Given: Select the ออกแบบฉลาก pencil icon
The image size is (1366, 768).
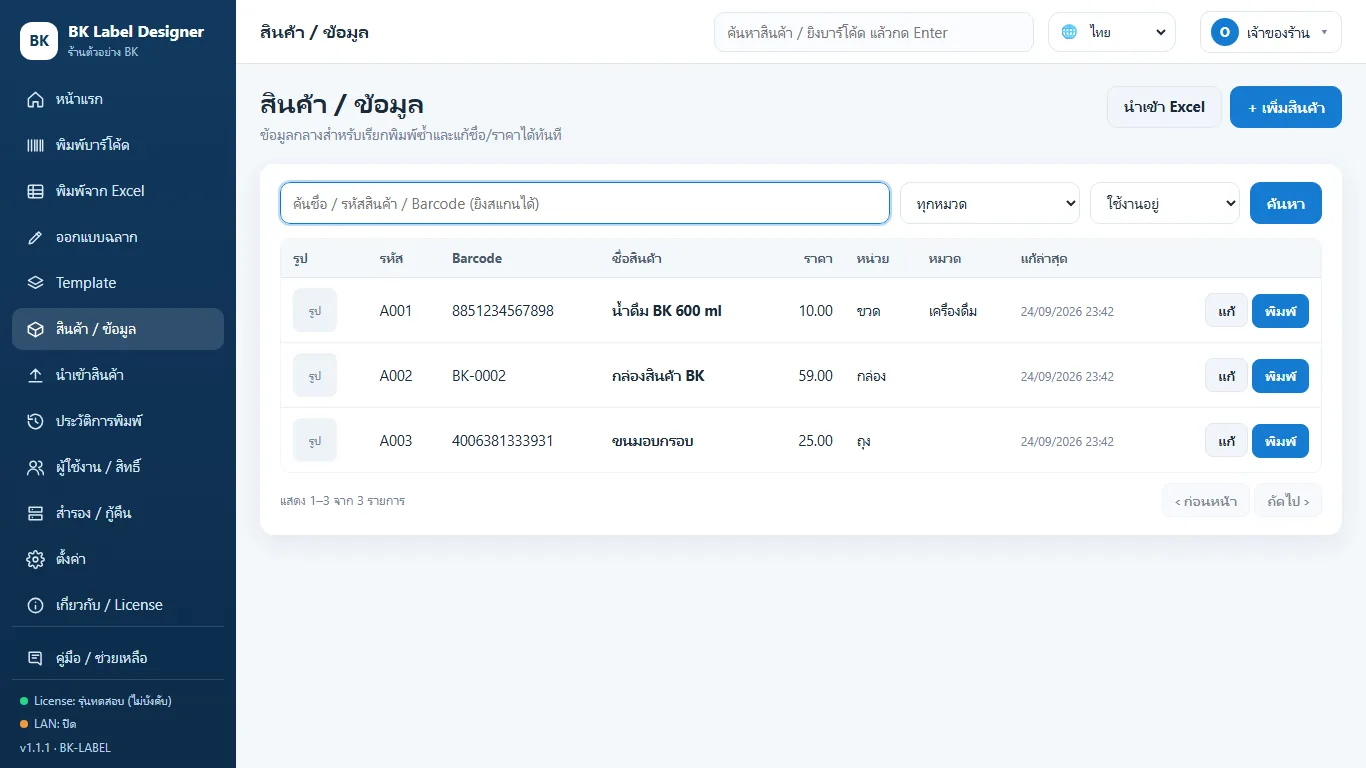Looking at the screenshot, I should click(x=36, y=237).
